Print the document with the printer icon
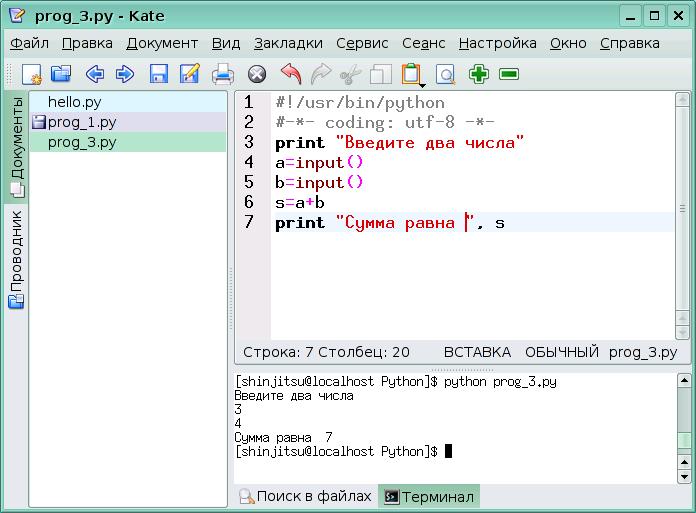Viewport: 696px width, 513px height. coord(222,74)
